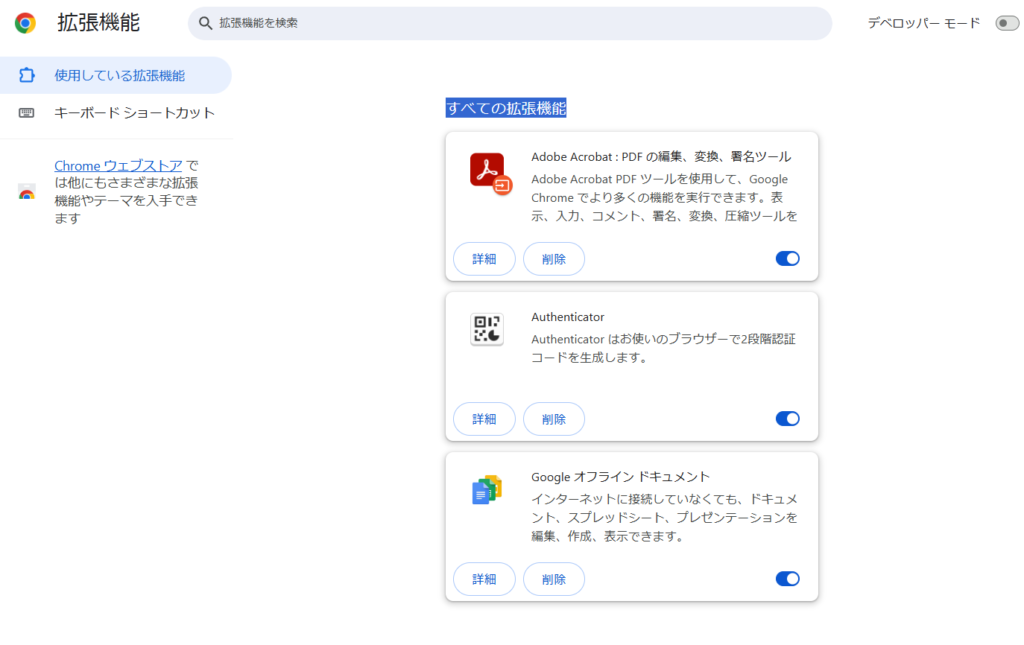Screen dimensions: 1024x645
Task: Click 削除 for Adobe Acrobat
Action: (x=553, y=258)
